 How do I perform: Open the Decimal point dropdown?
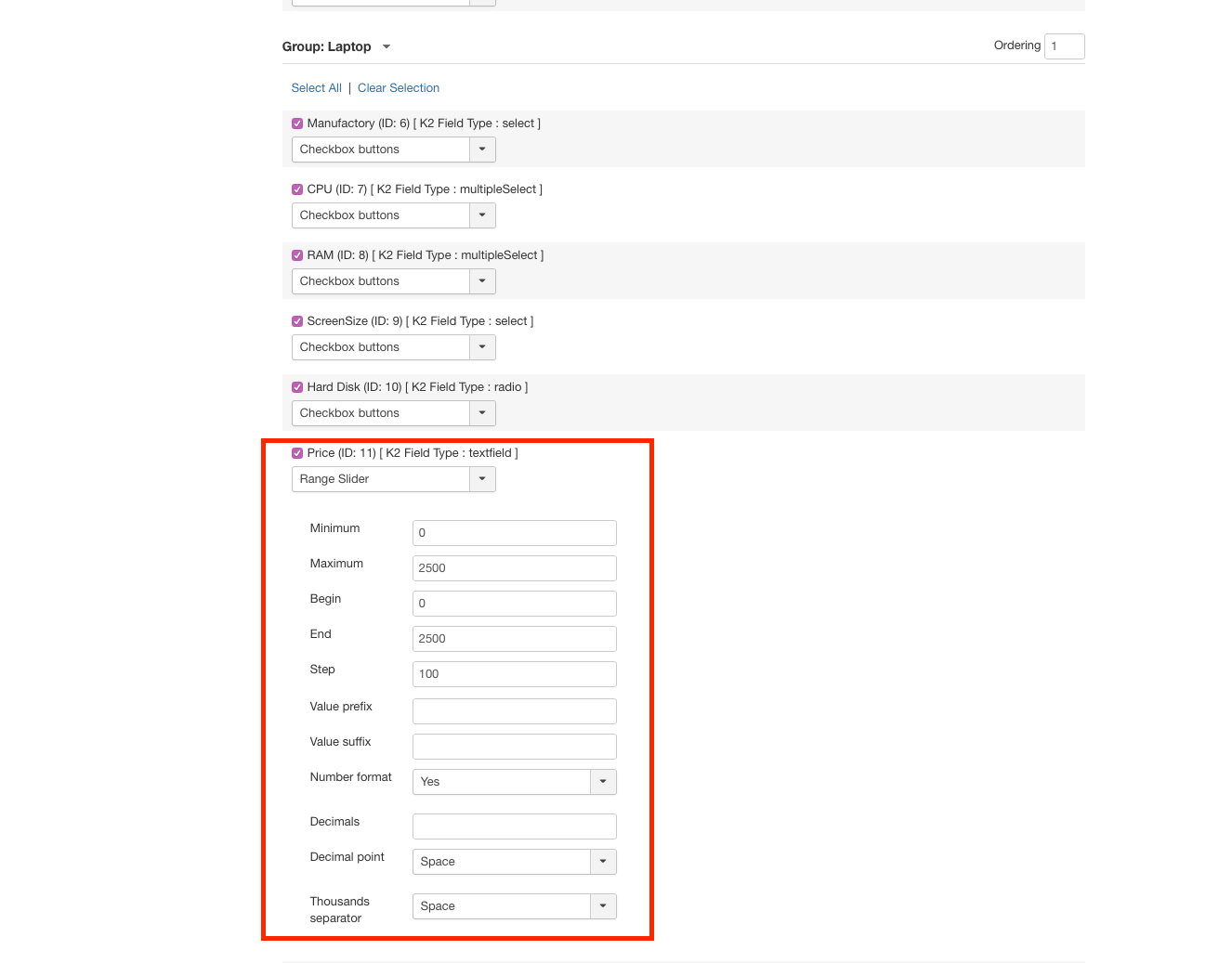(x=514, y=862)
